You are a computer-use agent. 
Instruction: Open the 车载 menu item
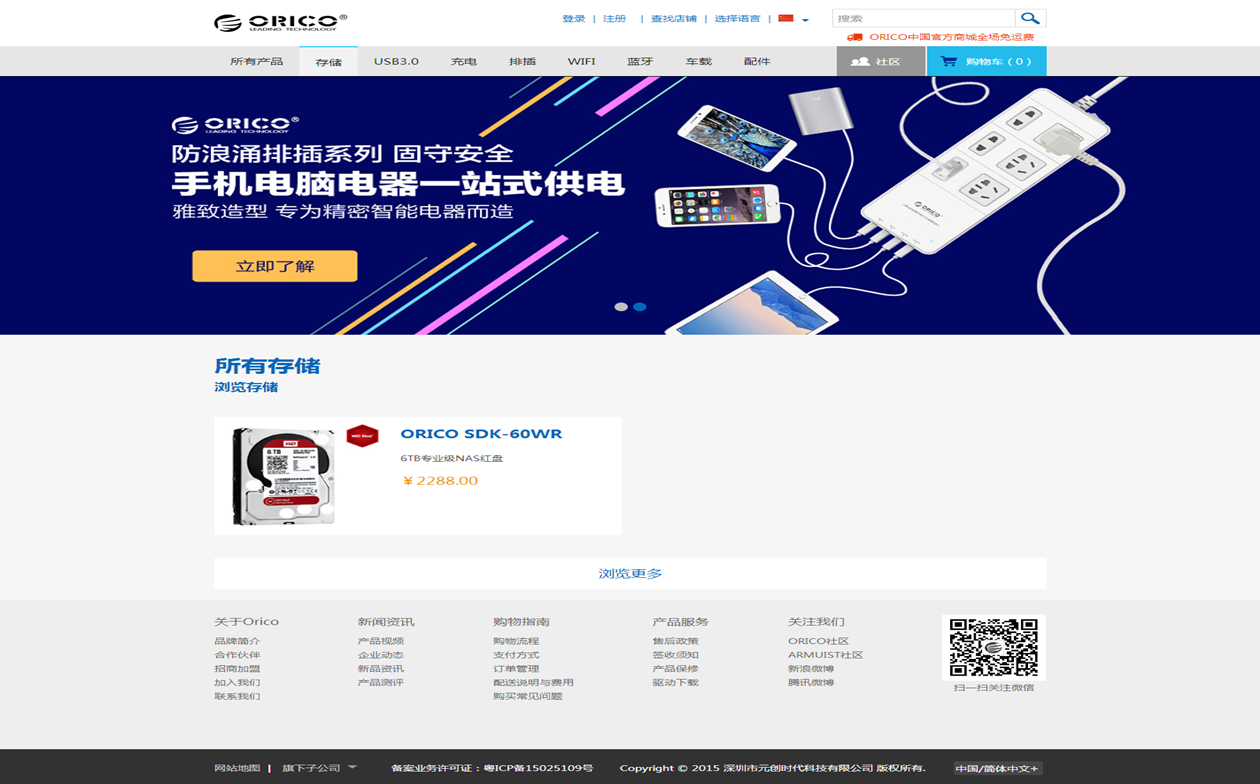(699, 61)
